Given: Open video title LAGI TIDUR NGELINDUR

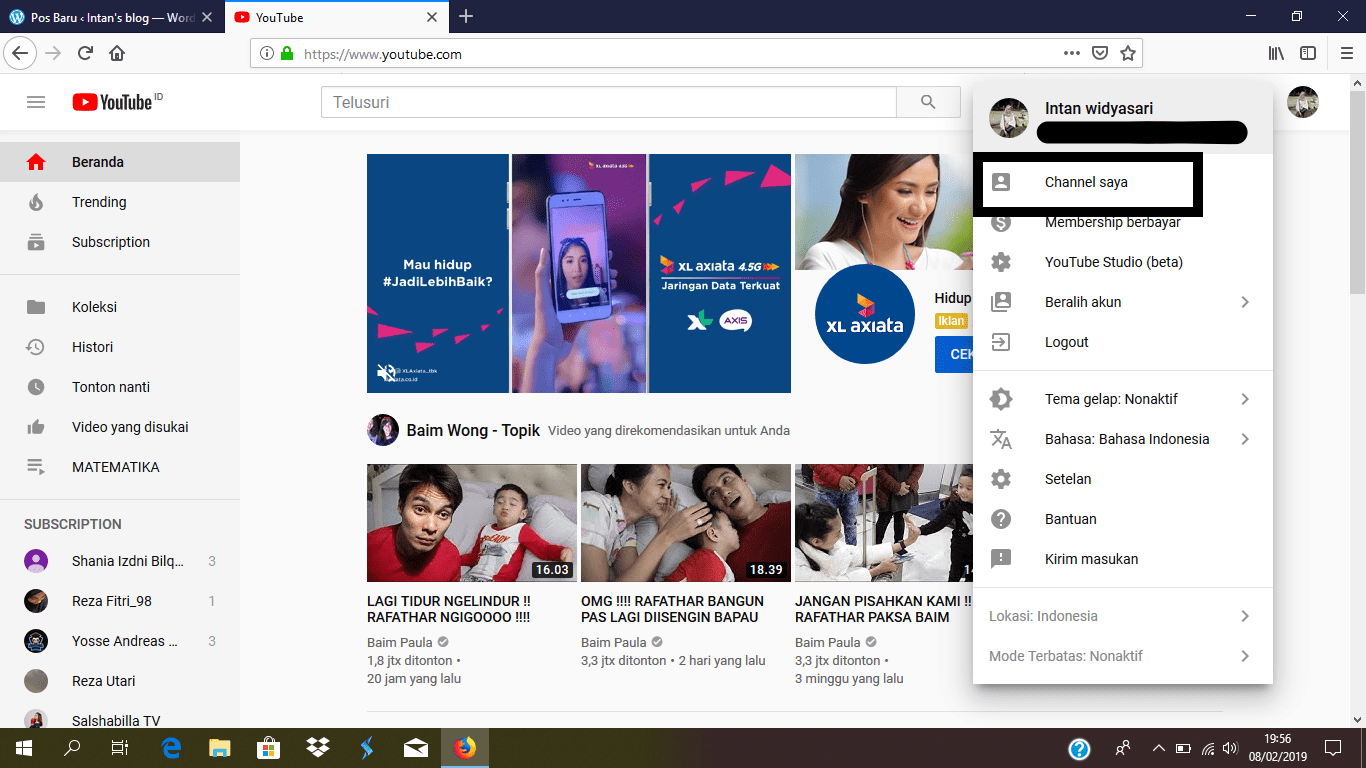Looking at the screenshot, I should click(x=449, y=609).
